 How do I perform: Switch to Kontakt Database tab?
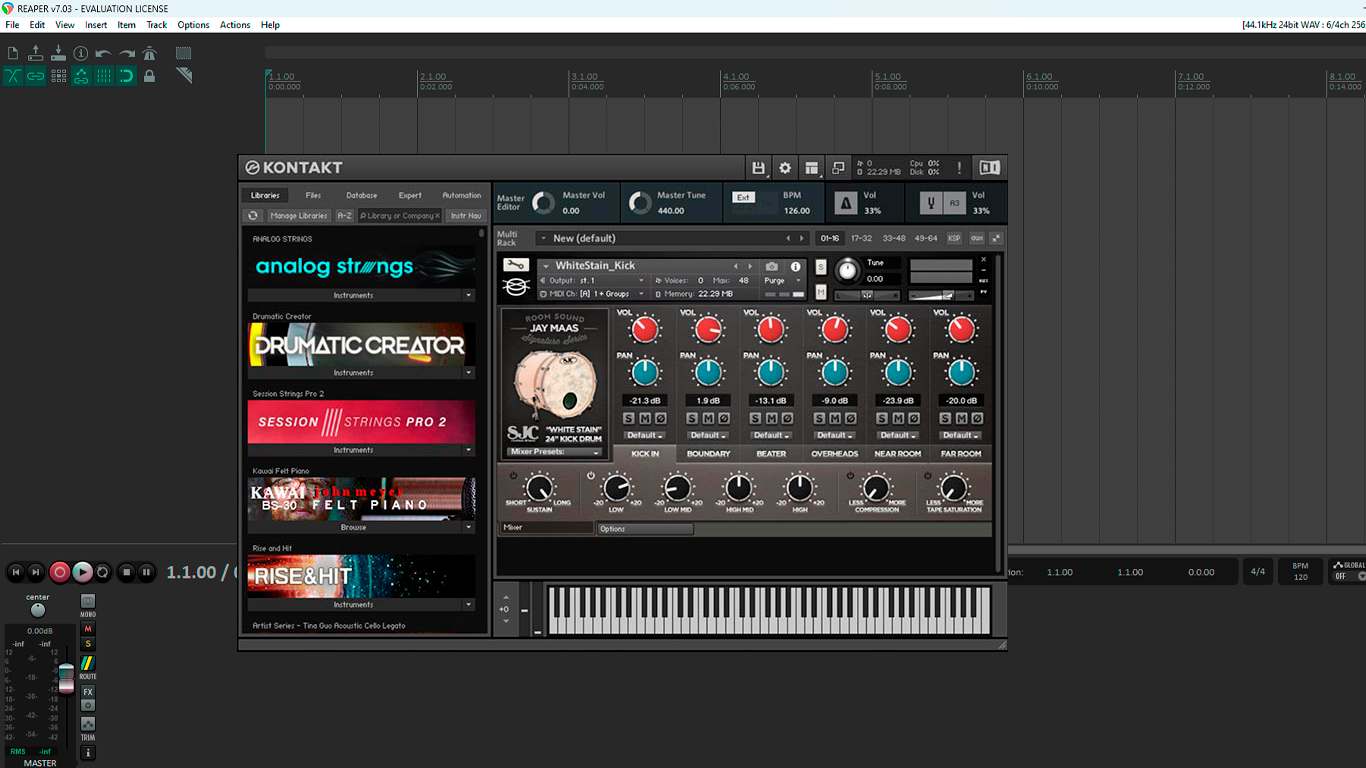point(362,196)
